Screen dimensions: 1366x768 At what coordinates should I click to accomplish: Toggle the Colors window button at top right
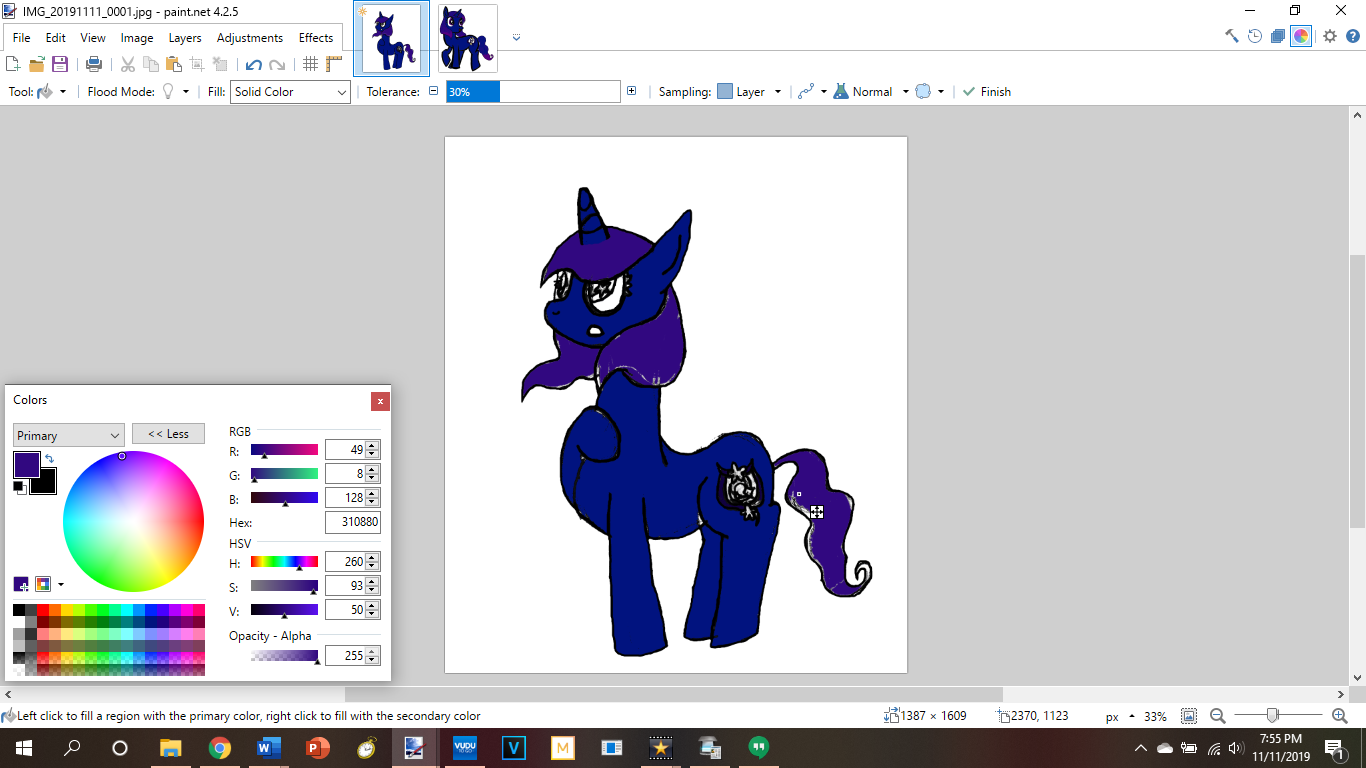pos(1301,36)
